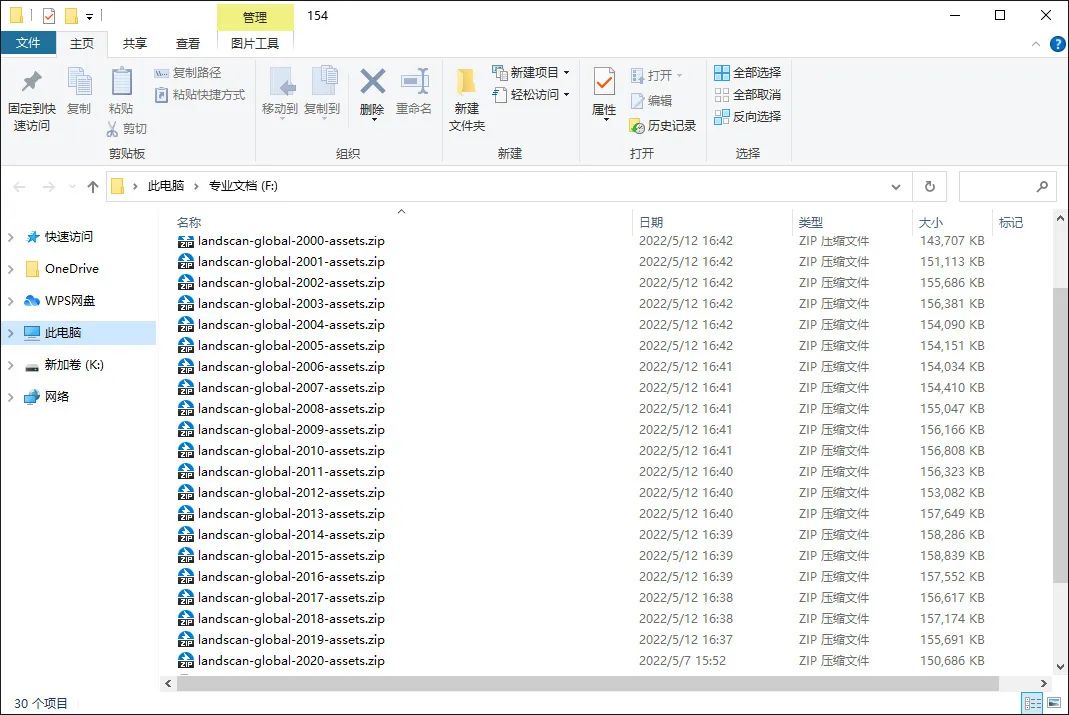Switch to Details view icon in status bar

point(1032,703)
